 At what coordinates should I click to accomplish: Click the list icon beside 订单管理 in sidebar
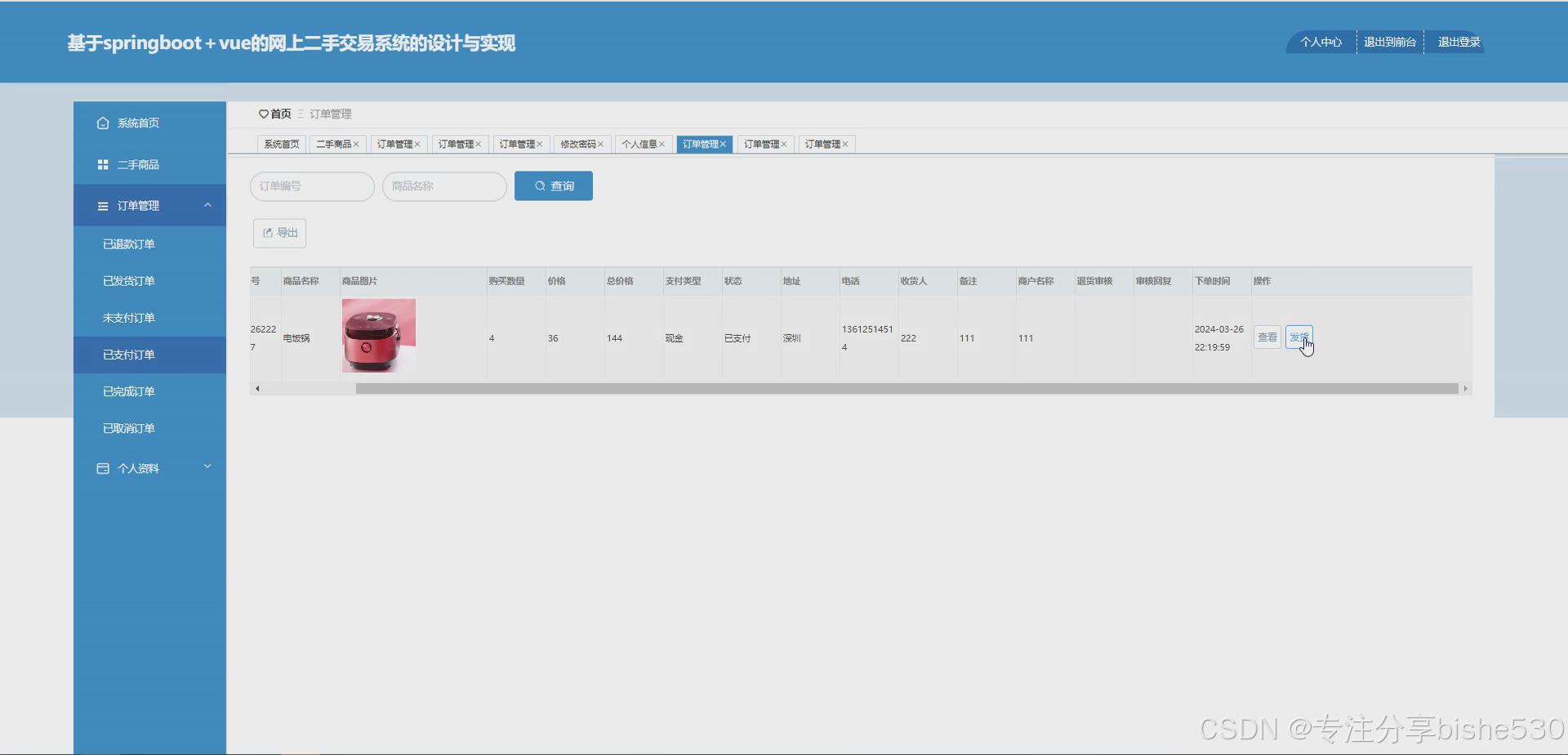[103, 206]
